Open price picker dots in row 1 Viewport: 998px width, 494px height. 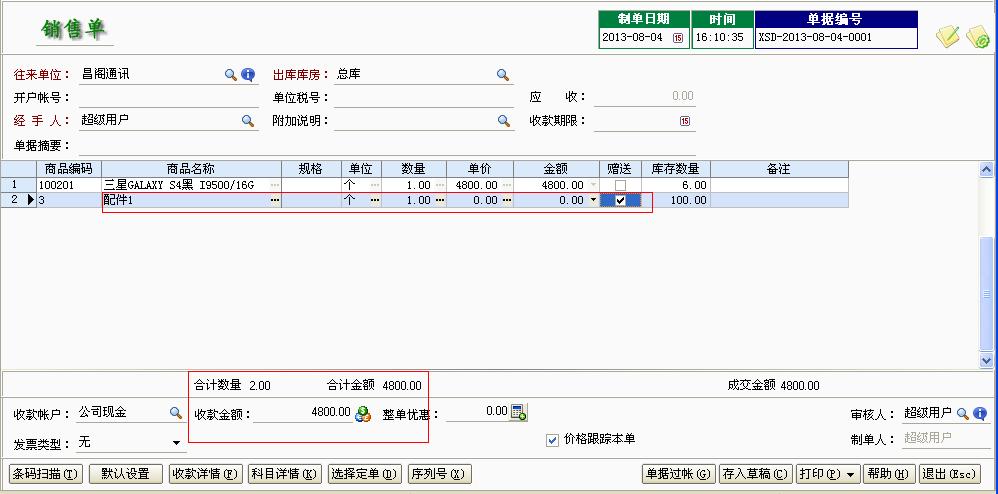coord(507,185)
